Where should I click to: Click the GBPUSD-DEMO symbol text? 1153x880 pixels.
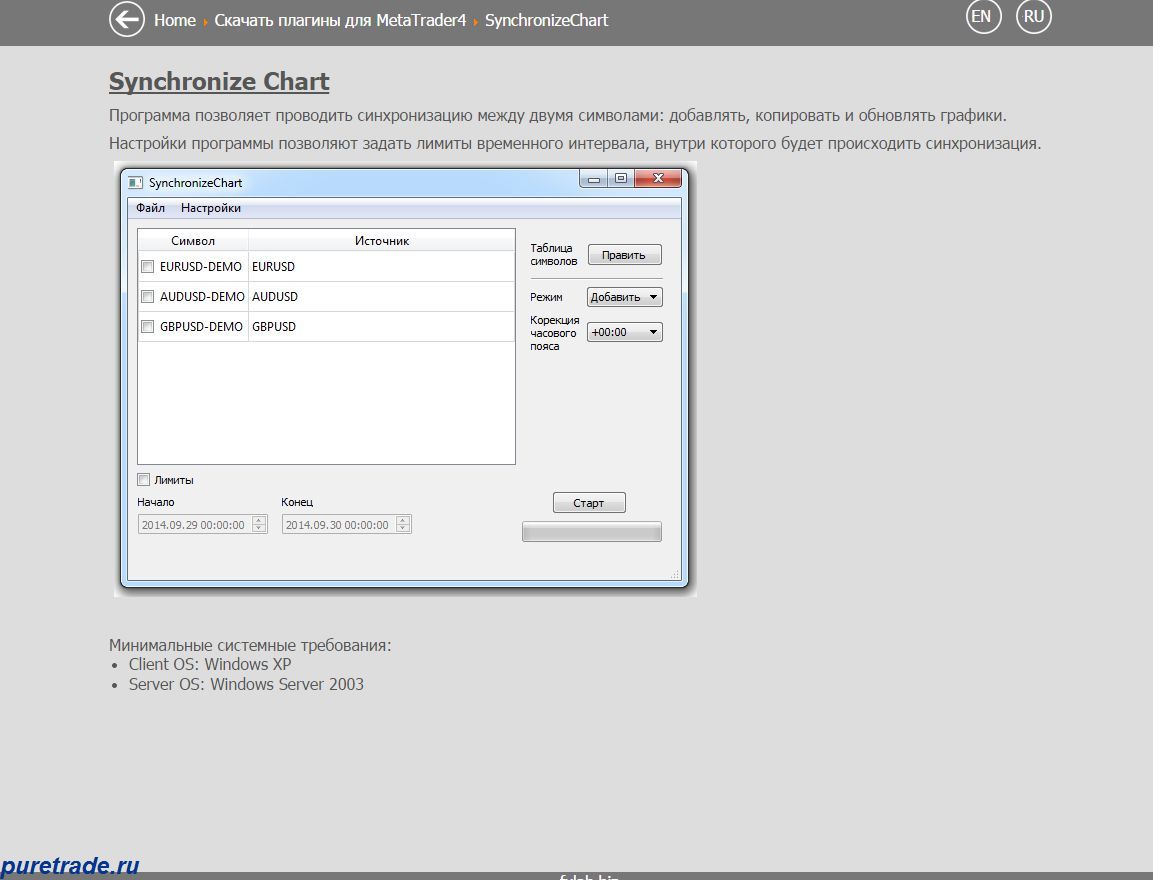point(201,327)
